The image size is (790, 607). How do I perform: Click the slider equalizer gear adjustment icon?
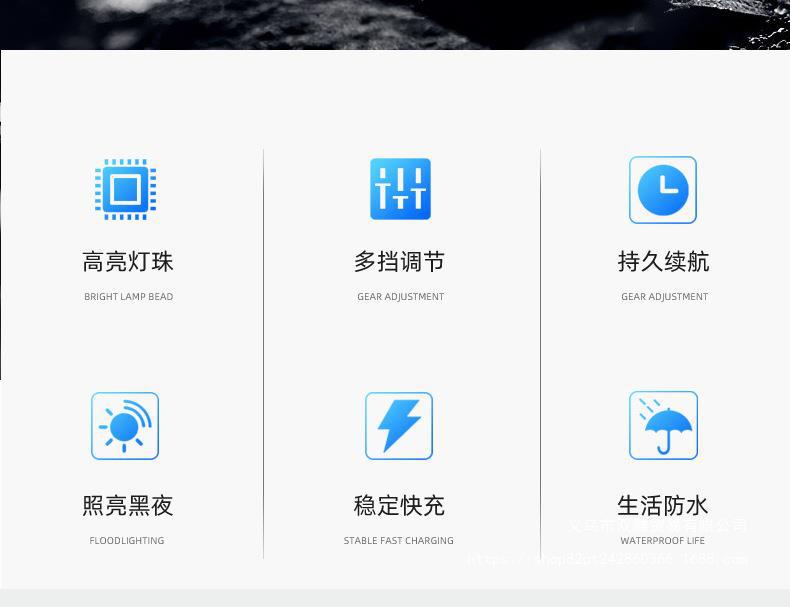[400, 189]
